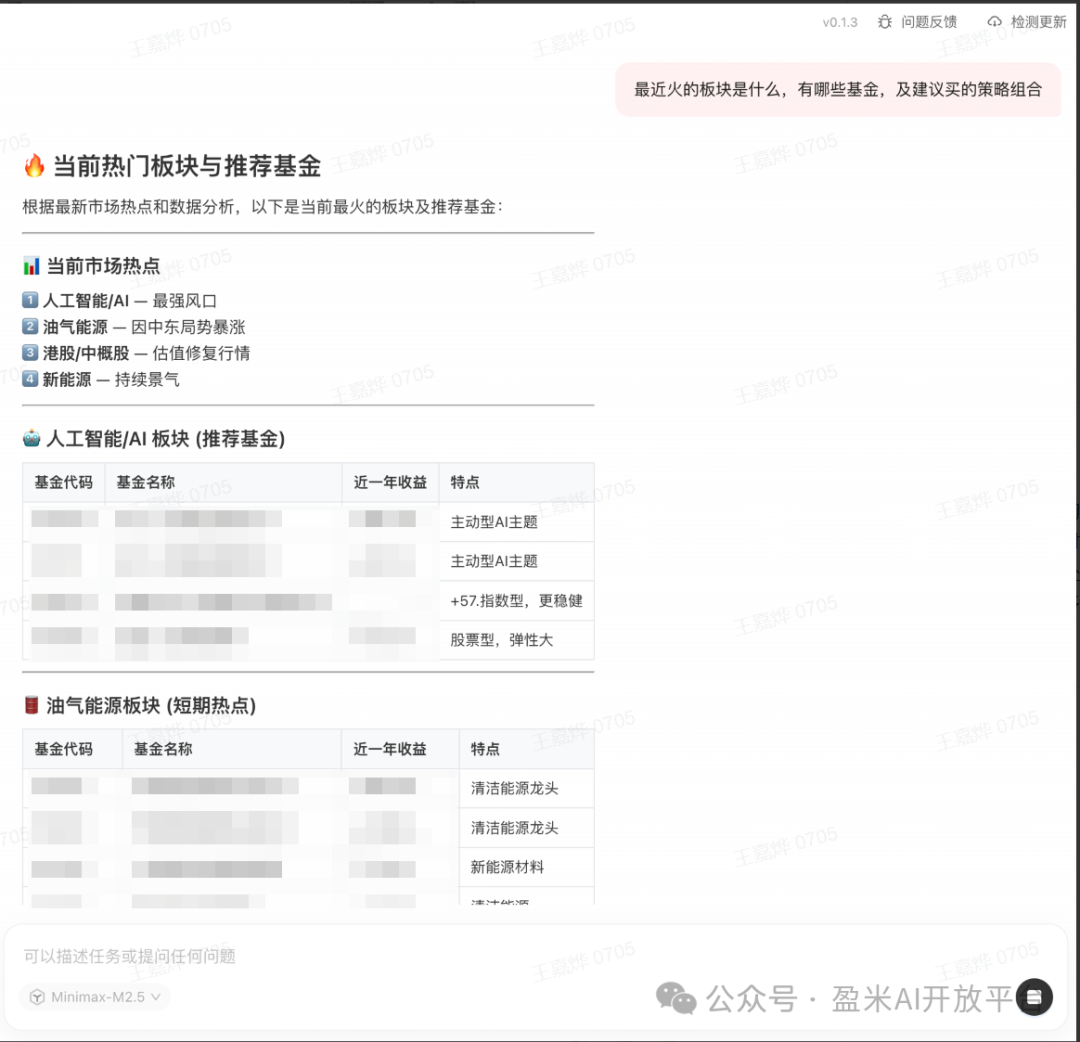This screenshot has width=1080, height=1042.
Task: Click the oil barrel emoji beside 油气能源板块
Action: pos(31,705)
